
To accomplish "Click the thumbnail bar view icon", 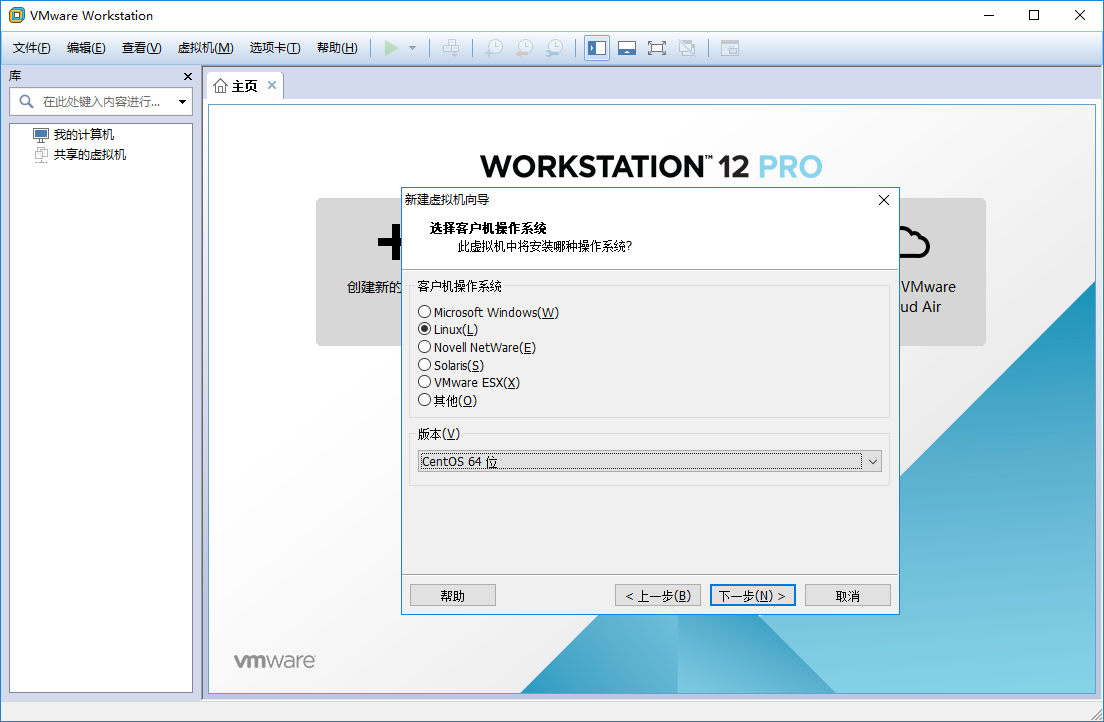I will (x=627, y=48).
